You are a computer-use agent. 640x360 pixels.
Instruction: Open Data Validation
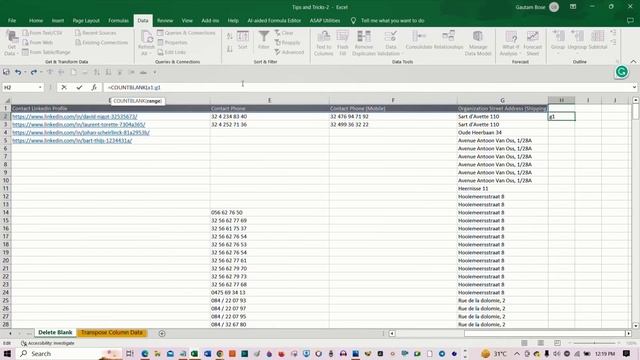pyautogui.click(x=390, y=43)
